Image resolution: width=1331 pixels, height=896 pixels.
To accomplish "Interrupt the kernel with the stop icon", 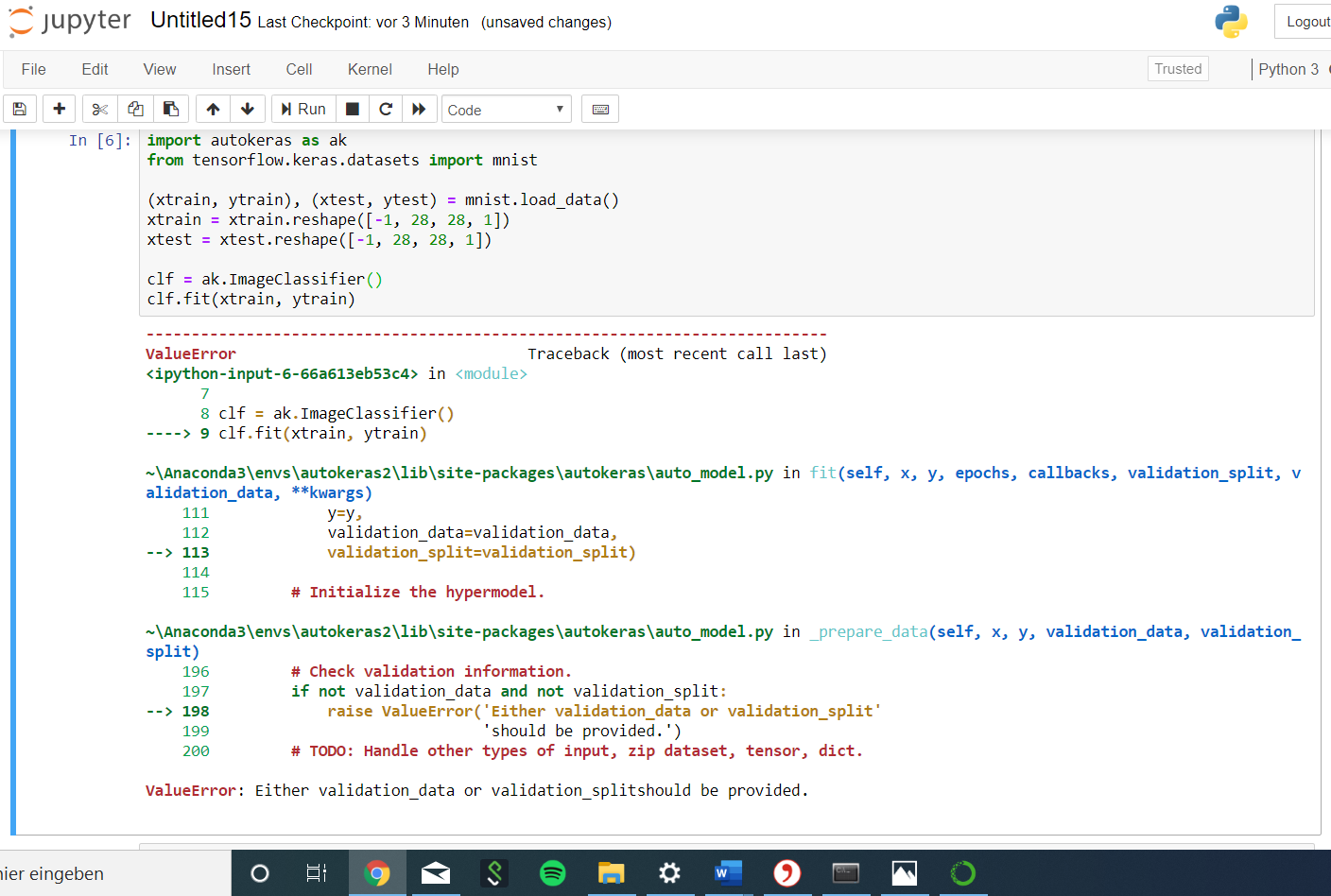I will click(352, 109).
